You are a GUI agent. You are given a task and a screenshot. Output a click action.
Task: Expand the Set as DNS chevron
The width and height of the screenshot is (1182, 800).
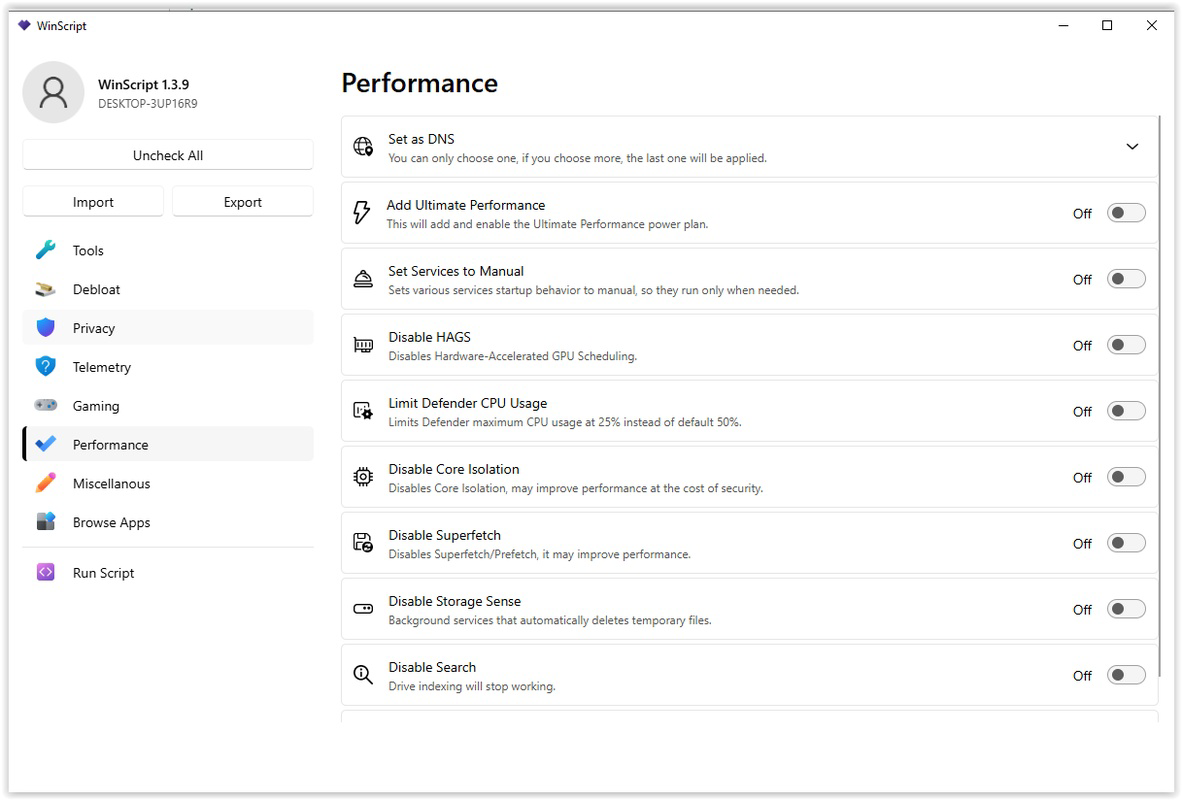click(1132, 146)
